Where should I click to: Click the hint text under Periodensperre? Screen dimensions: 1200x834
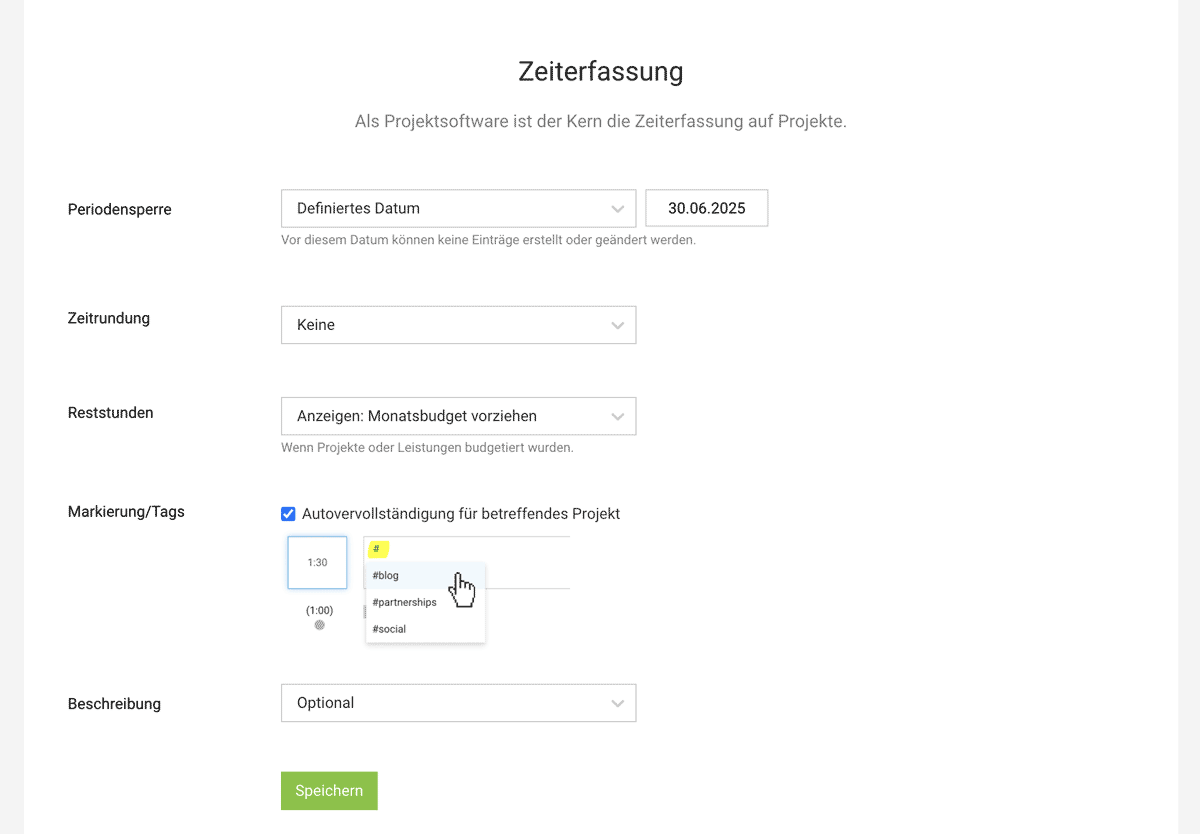(x=488, y=240)
